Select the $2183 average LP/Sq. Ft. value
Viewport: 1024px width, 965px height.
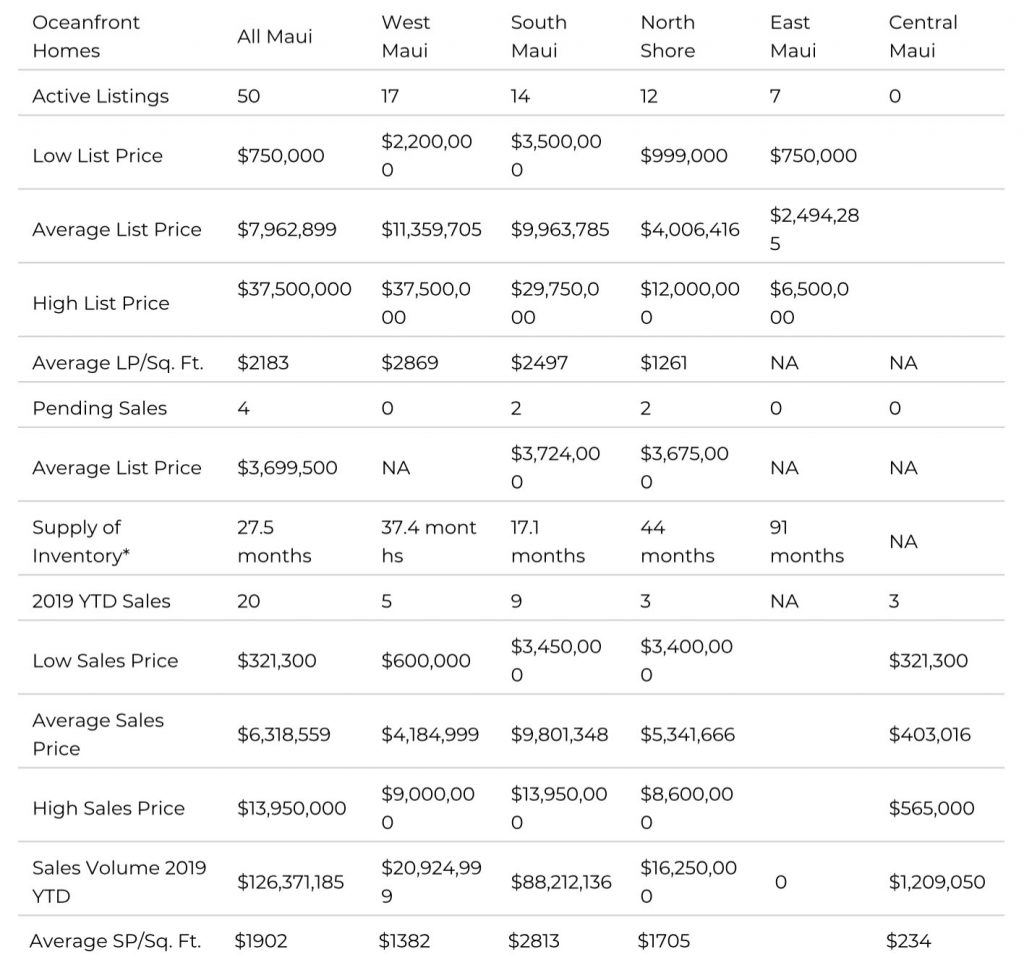[x=263, y=363]
